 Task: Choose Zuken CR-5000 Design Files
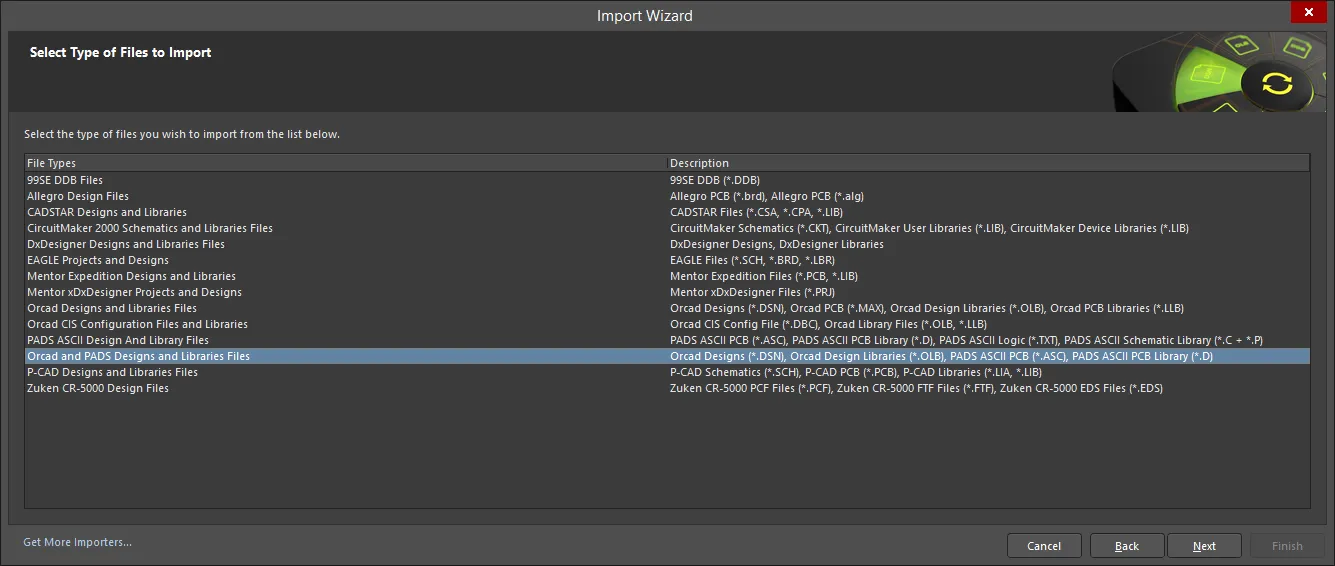click(x=667, y=388)
